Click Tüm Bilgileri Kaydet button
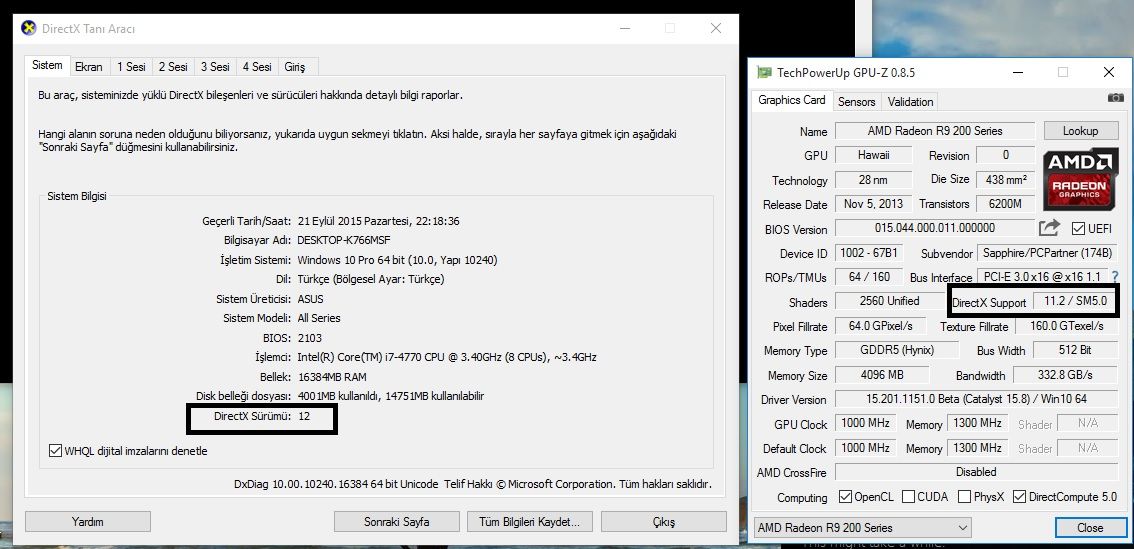This screenshot has width=1134, height=549. coord(530,522)
